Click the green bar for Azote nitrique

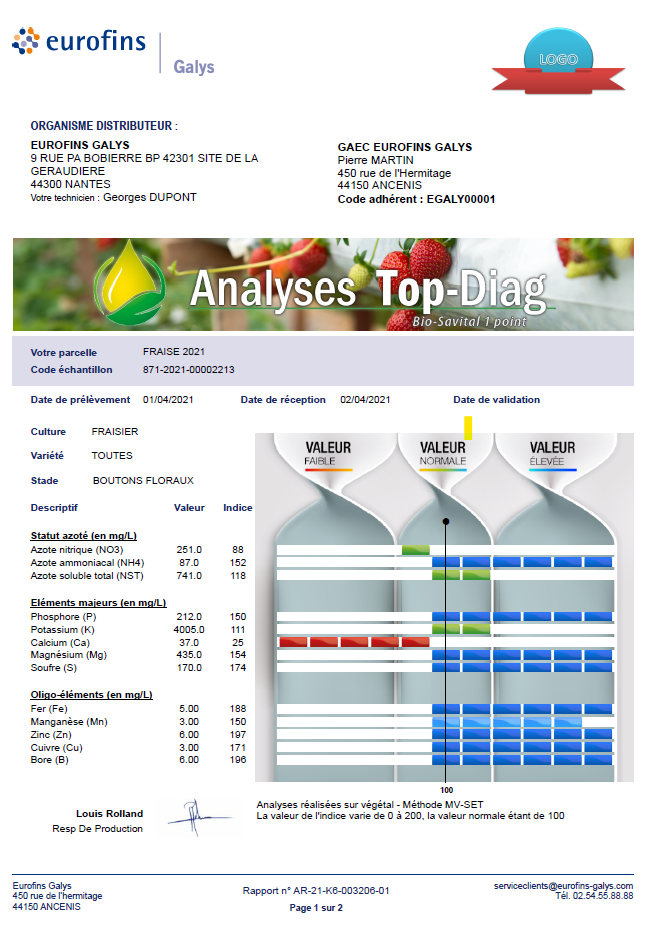(415, 550)
